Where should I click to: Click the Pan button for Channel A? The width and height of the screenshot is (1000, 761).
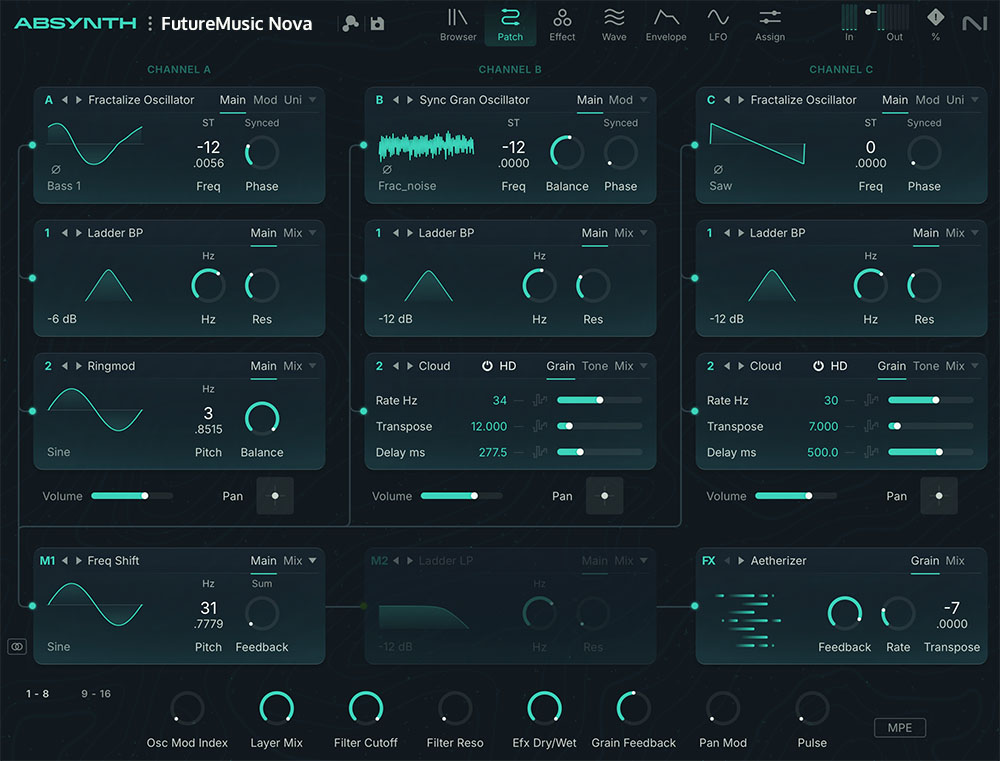[275, 496]
